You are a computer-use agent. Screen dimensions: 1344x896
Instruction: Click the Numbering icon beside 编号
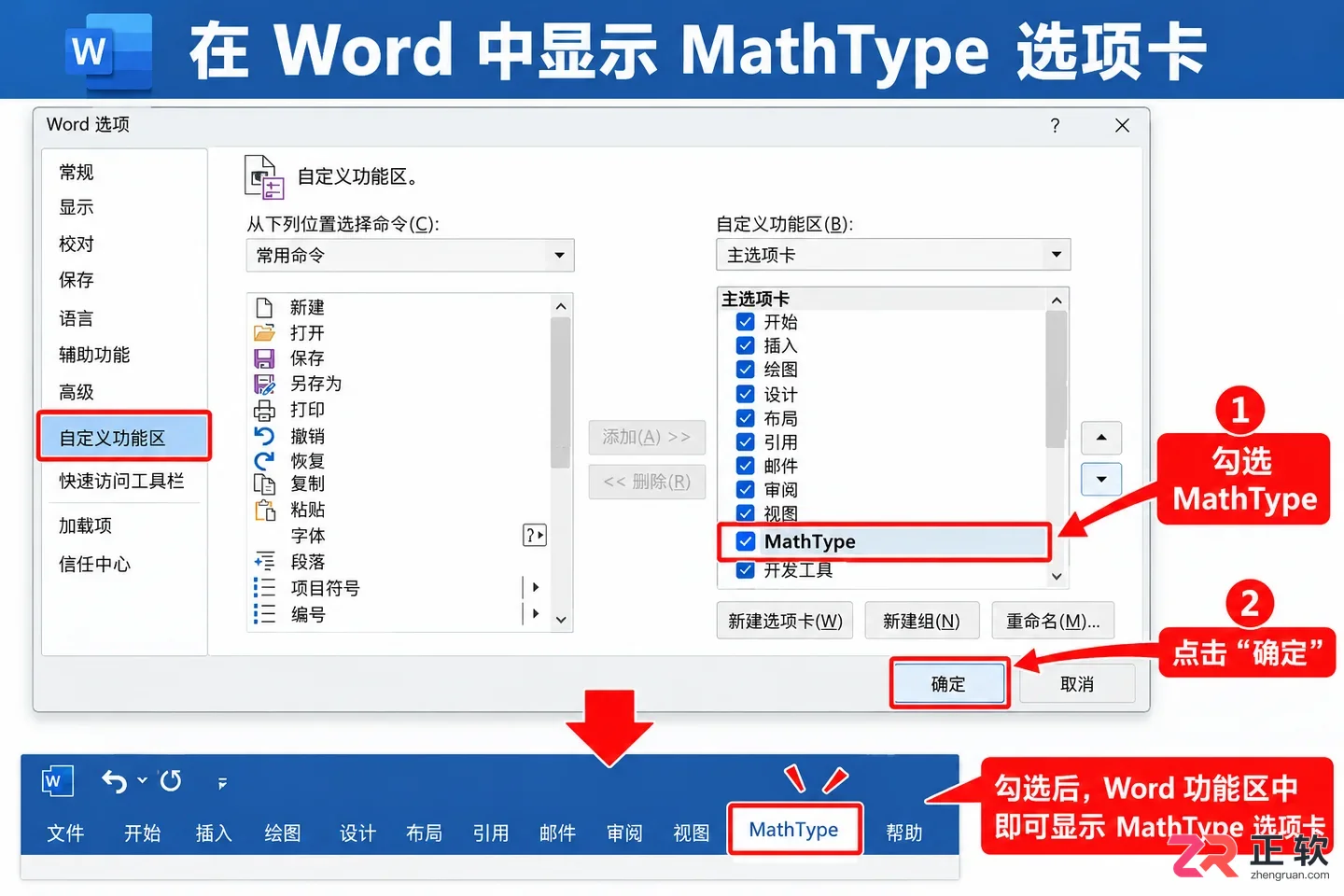click(x=264, y=614)
